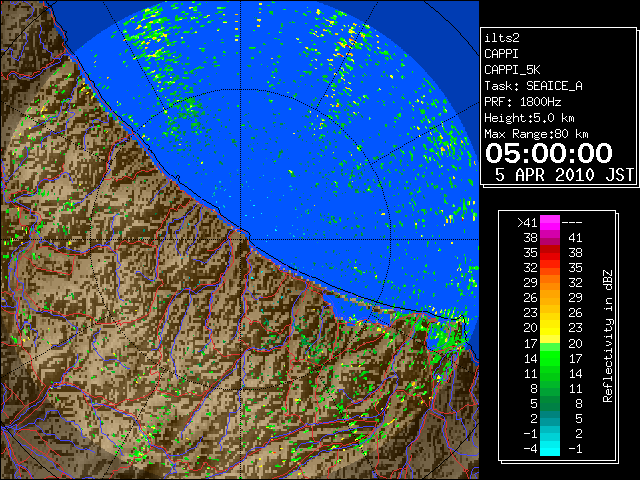The width and height of the screenshot is (640, 480).
Task: Pick the bright green 14–17 dBZ band
Action: click(550, 358)
